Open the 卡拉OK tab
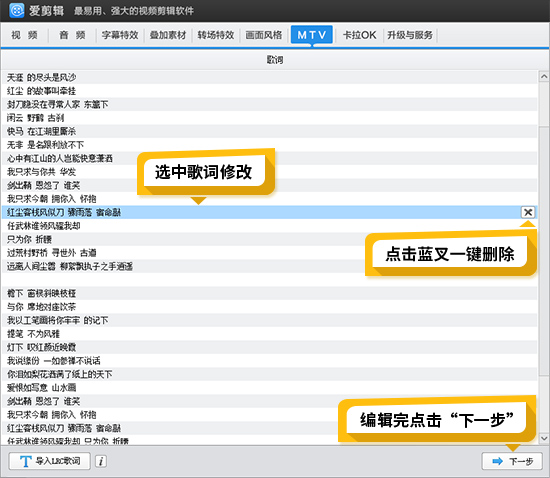 [x=359, y=35]
